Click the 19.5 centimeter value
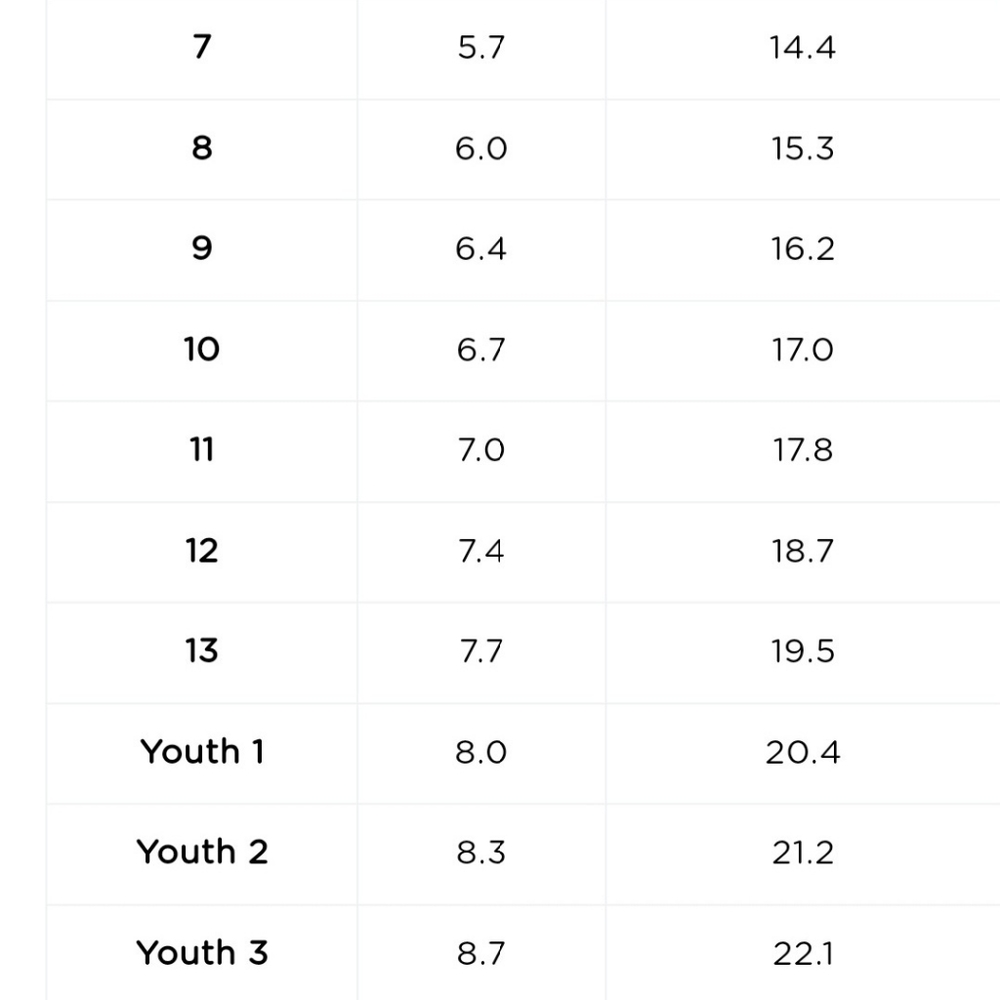This screenshot has width=1000, height=1000. pos(802,652)
